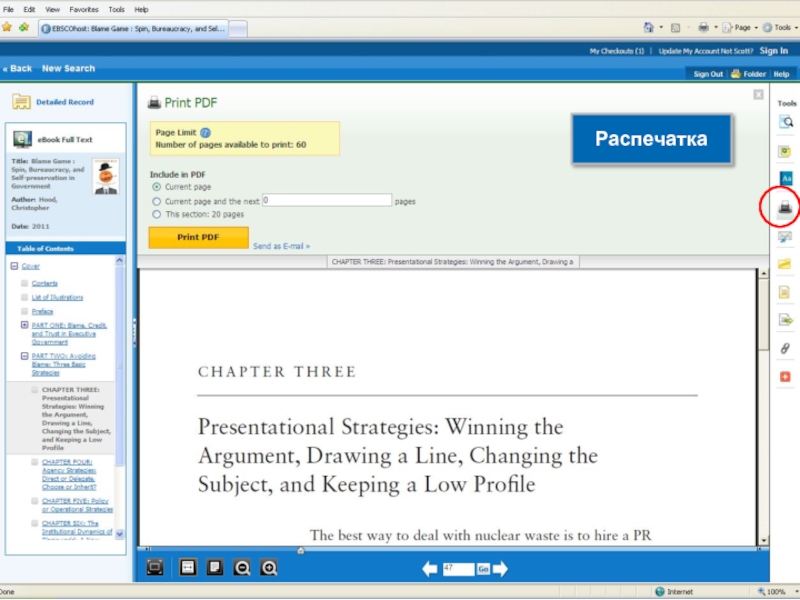Click the "Send as E-mail" link
The width and height of the screenshot is (800, 600).
(x=281, y=246)
